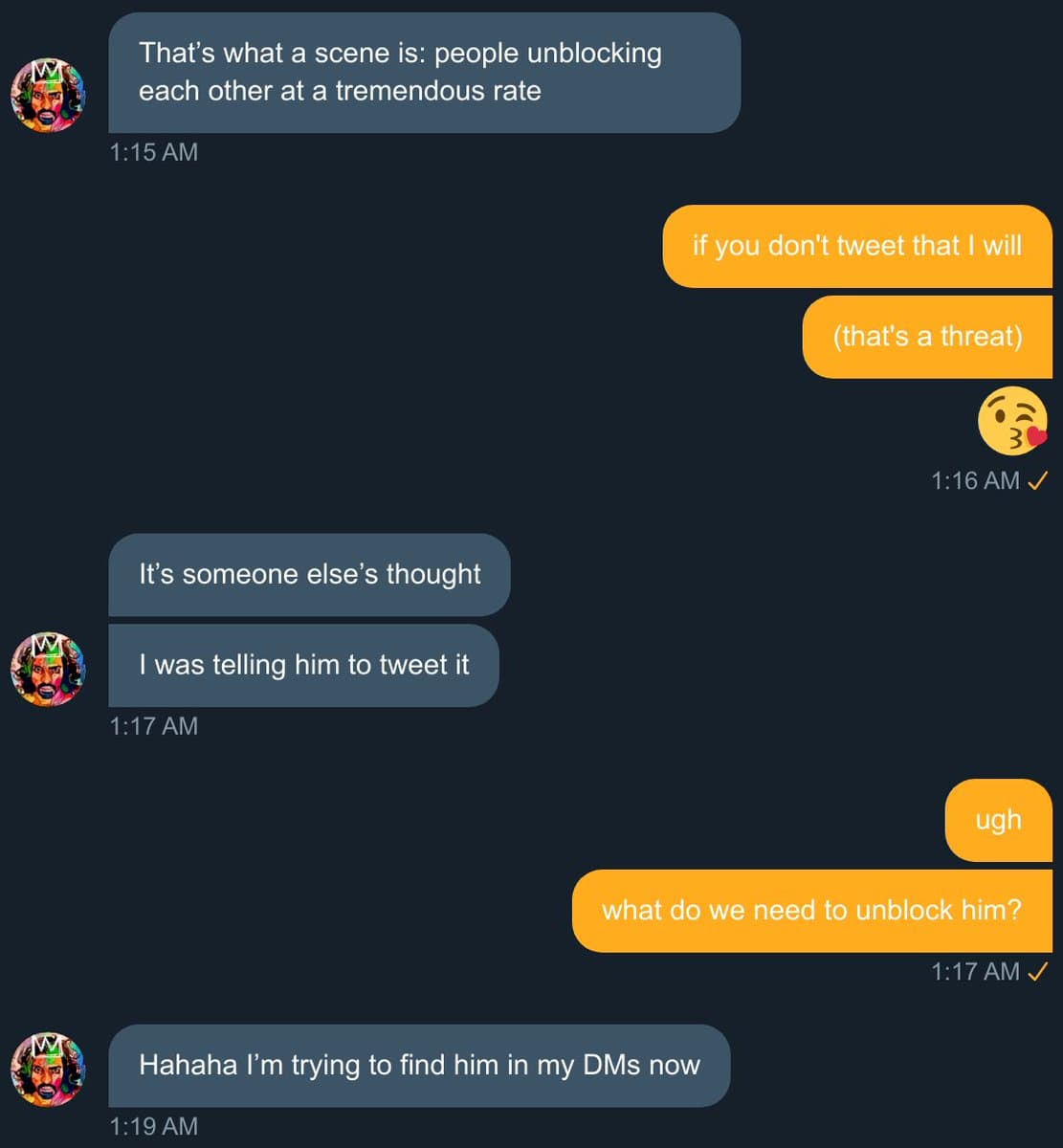Open the profile avatar next to "I was telling him to tweet it"
The image size is (1063, 1148).
click(48, 669)
